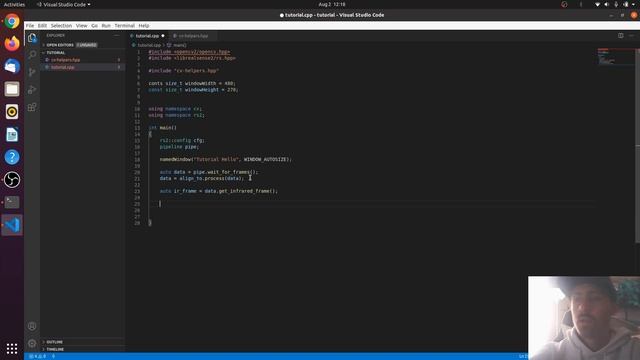Close unsaved tutorial.cpp tab via its dot
The image size is (640, 360).
click(x=163, y=36)
